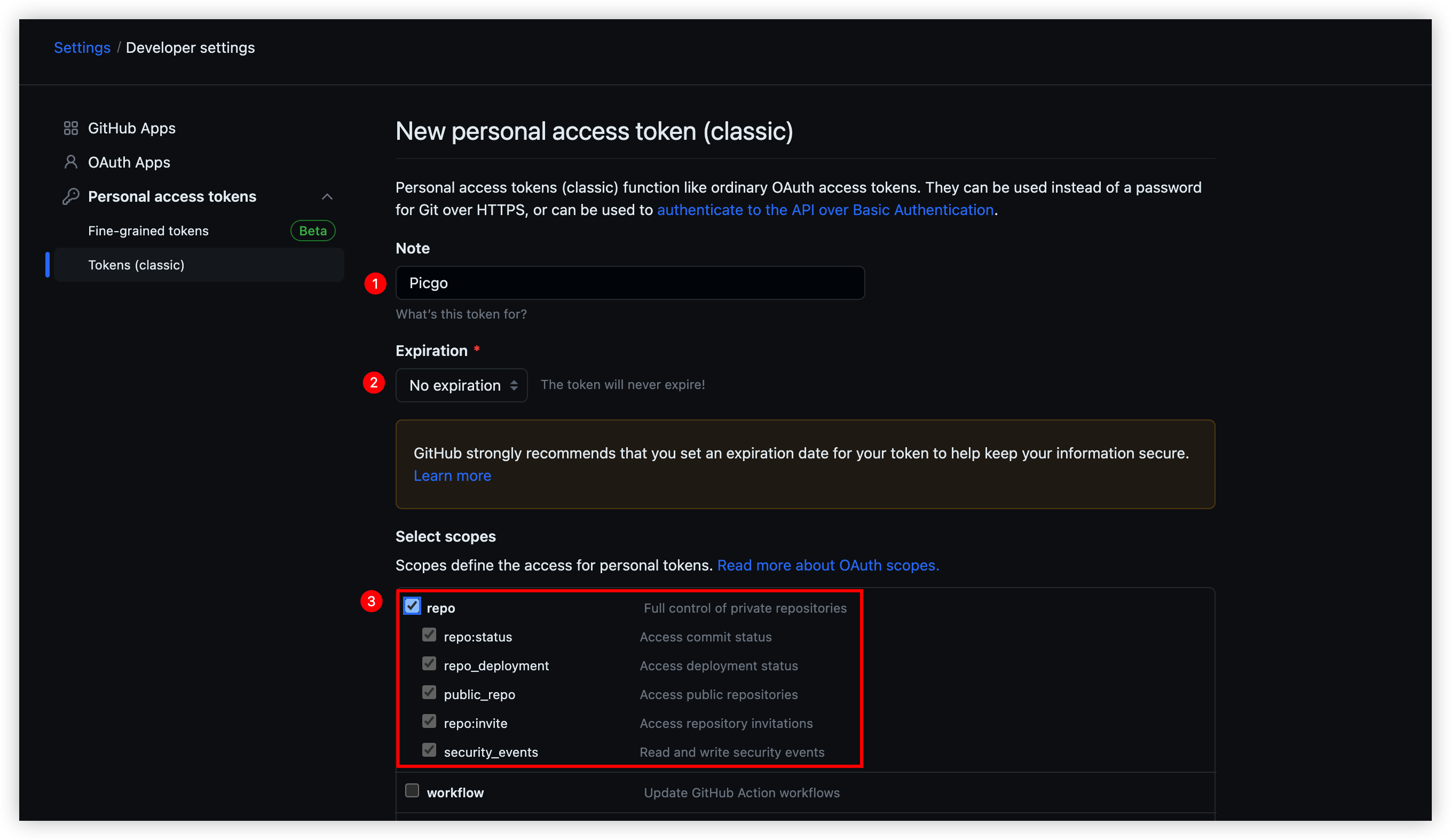Open the authenticate to the API link
1451x840 pixels.
point(825,210)
